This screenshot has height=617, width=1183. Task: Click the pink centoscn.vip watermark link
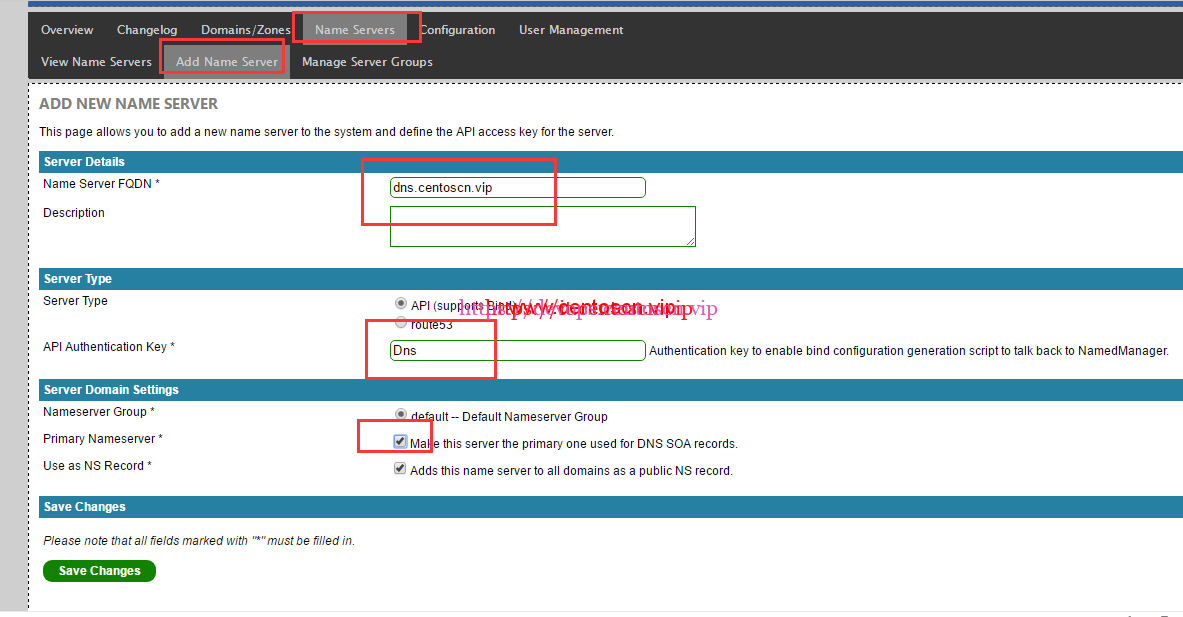(x=588, y=309)
